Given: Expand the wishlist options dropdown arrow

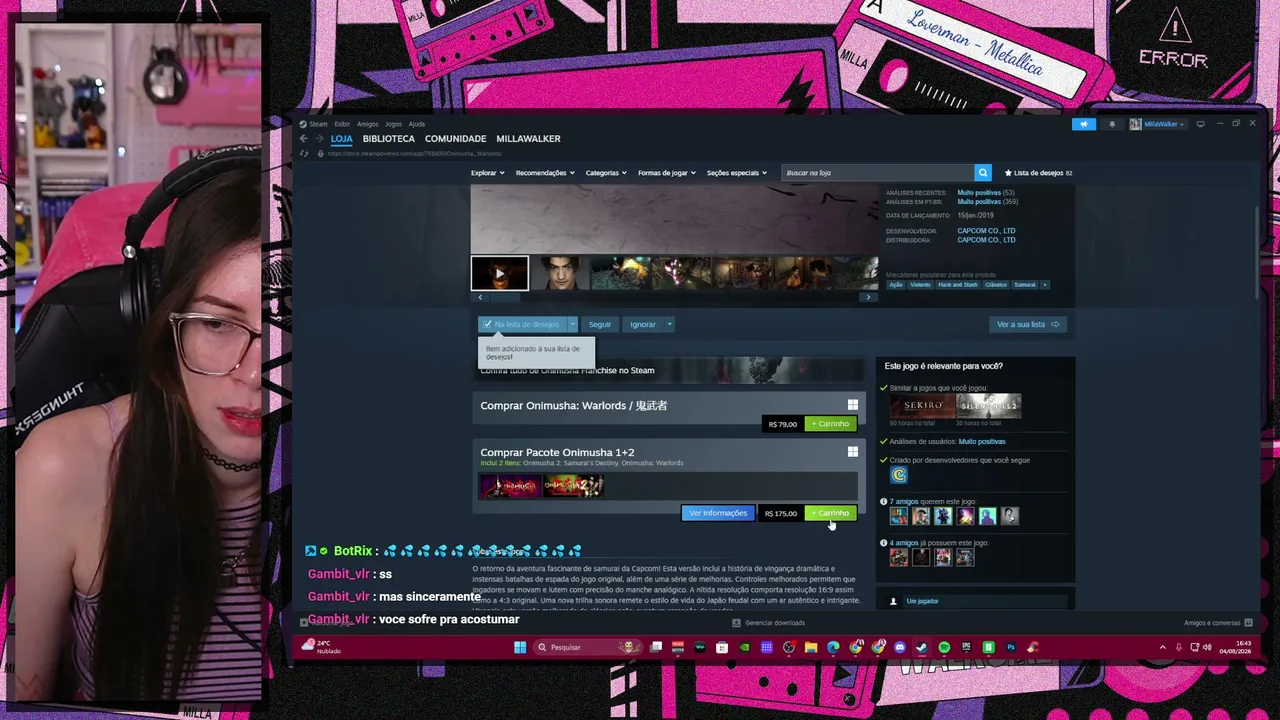Looking at the screenshot, I should (572, 324).
